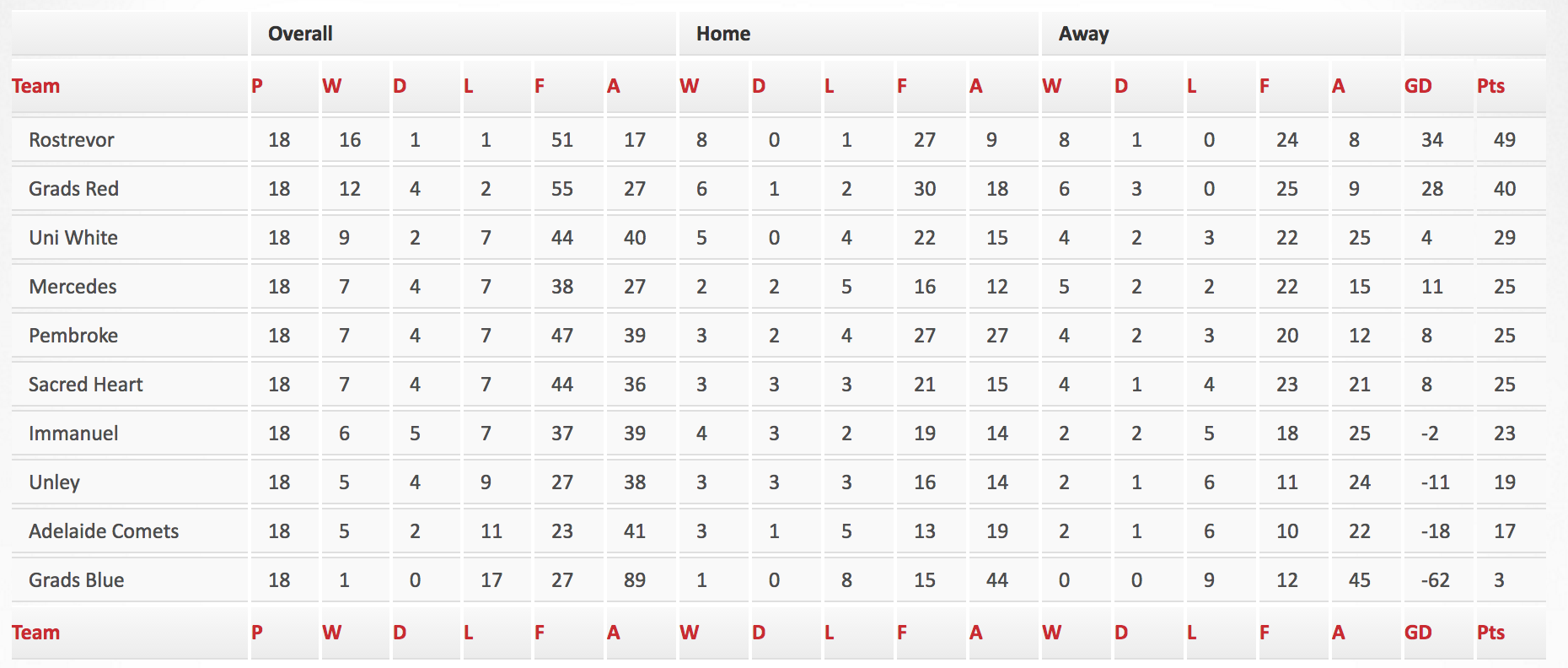Screen dimensions: 1568x668
Task: Choose the Sacred Heart team name
Action: point(86,385)
